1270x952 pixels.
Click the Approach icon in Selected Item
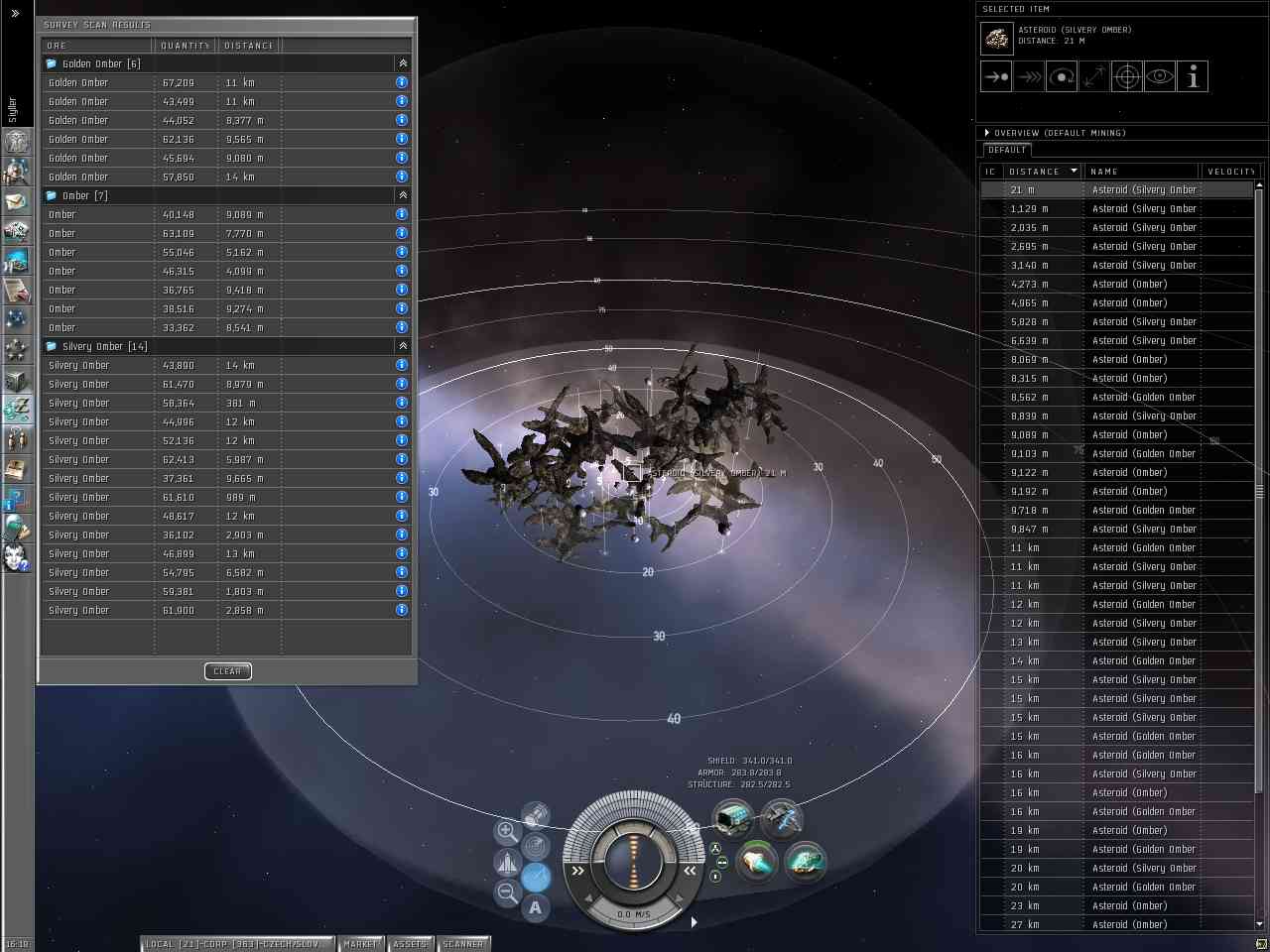click(x=996, y=76)
